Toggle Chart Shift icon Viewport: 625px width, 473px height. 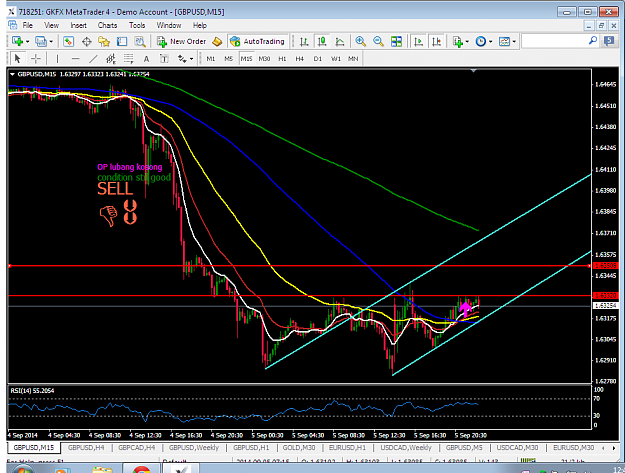point(436,41)
